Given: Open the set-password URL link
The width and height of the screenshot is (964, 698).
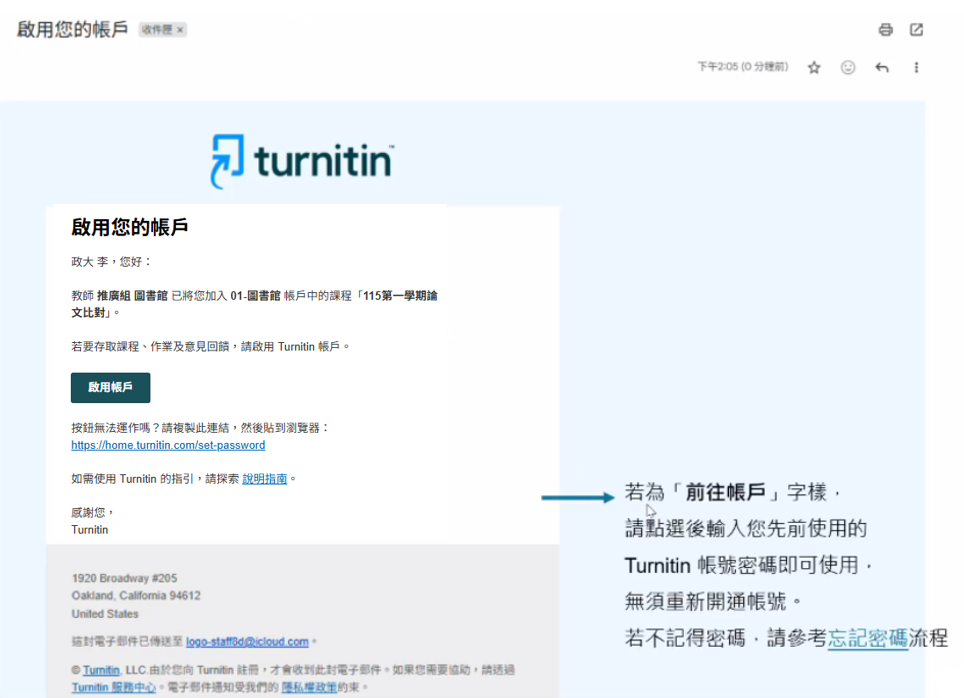Looking at the screenshot, I should 168,445.
